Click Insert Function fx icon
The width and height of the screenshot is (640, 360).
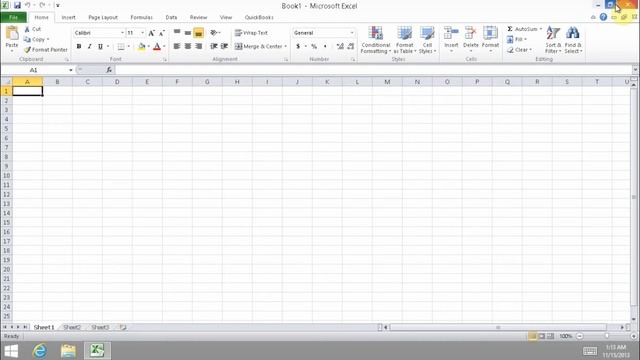point(109,70)
